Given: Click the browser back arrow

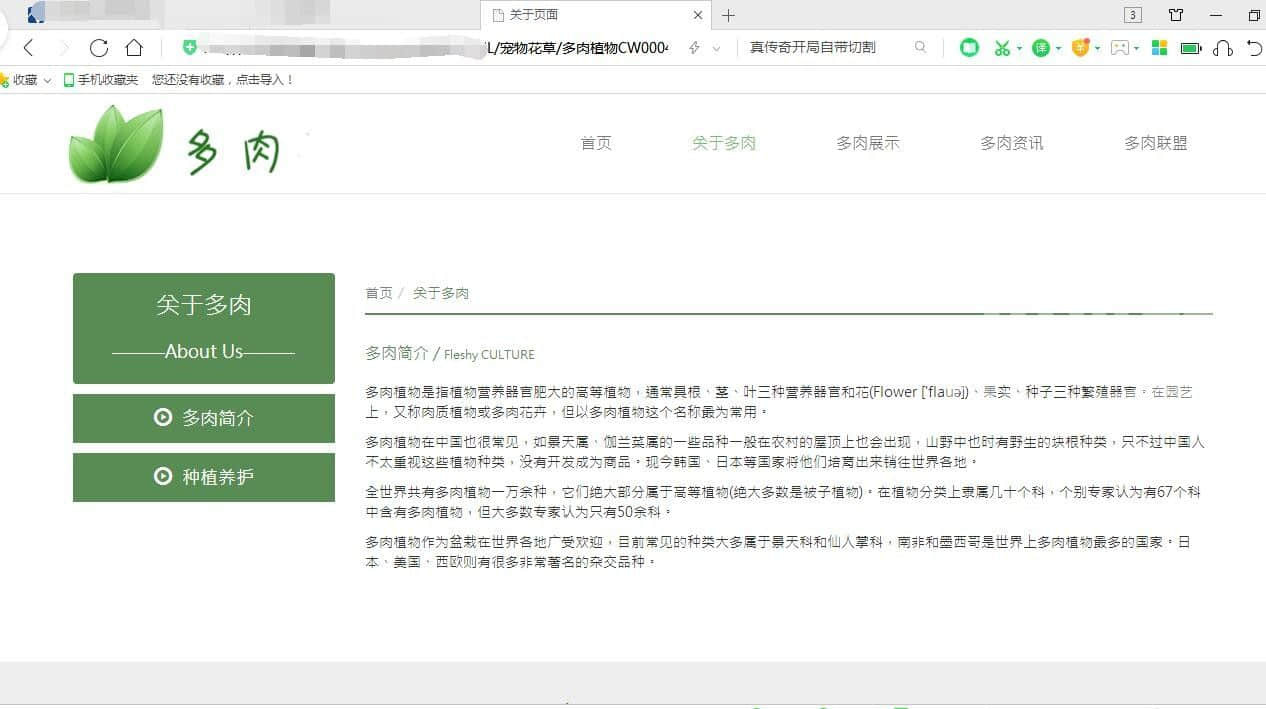Looking at the screenshot, I should [28, 48].
